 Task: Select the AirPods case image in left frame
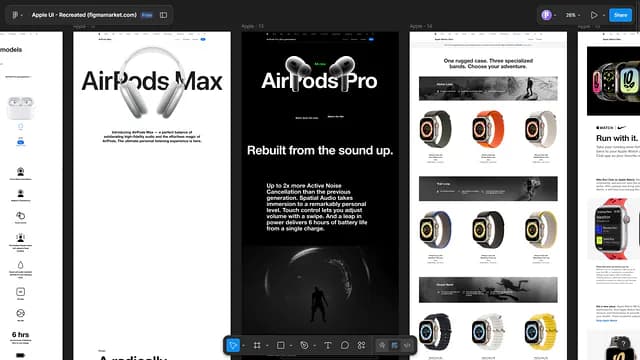pyautogui.click(x=20, y=108)
